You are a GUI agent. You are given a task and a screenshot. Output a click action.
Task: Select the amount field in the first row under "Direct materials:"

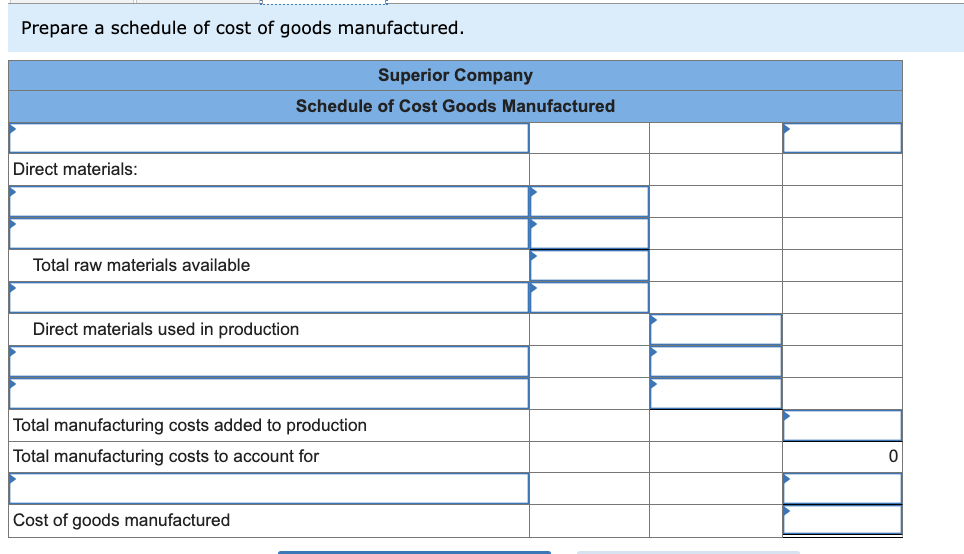click(x=589, y=202)
